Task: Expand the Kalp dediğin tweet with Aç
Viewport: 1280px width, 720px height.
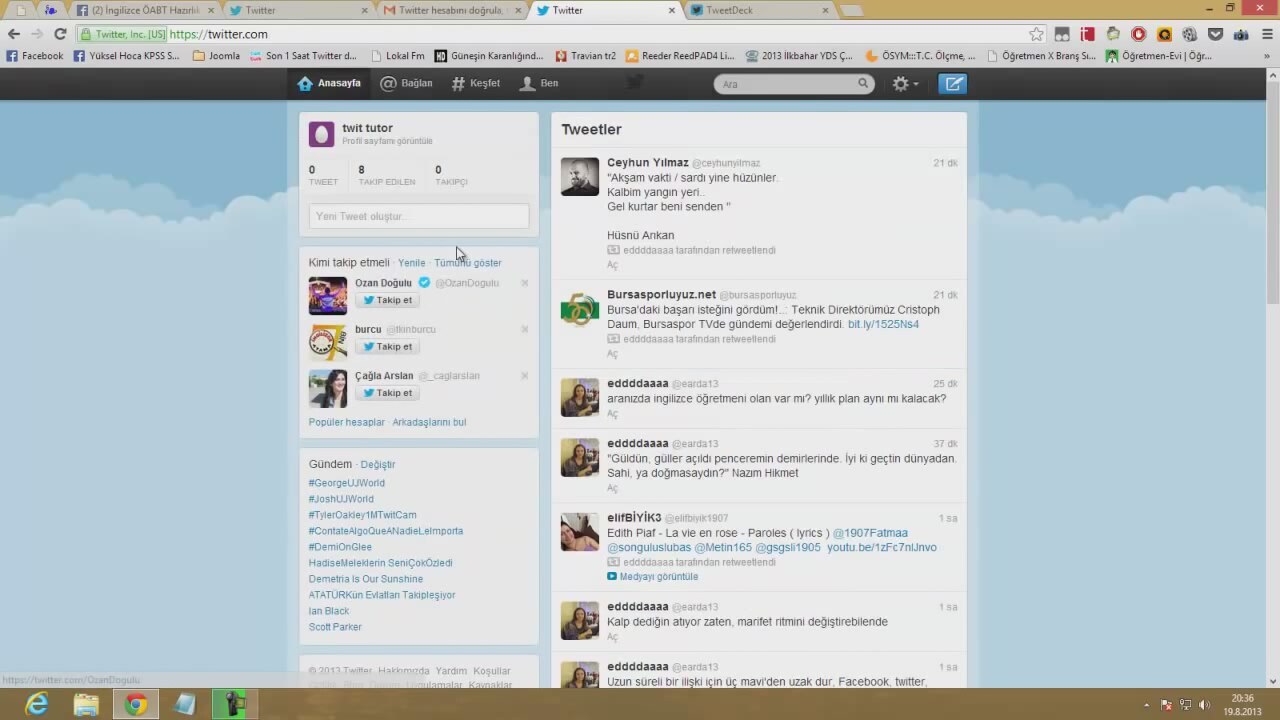Action: click(613, 637)
